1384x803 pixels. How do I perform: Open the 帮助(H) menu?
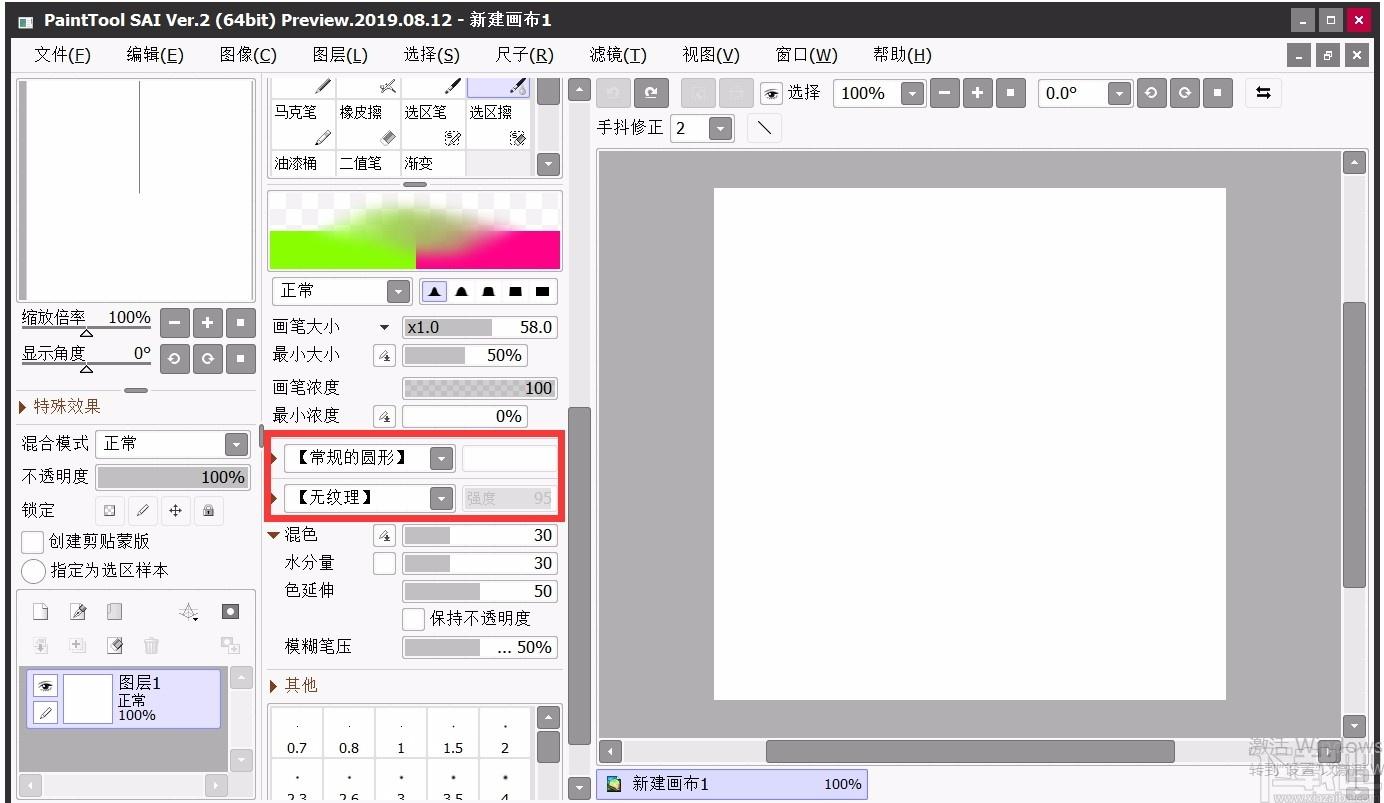click(x=902, y=55)
